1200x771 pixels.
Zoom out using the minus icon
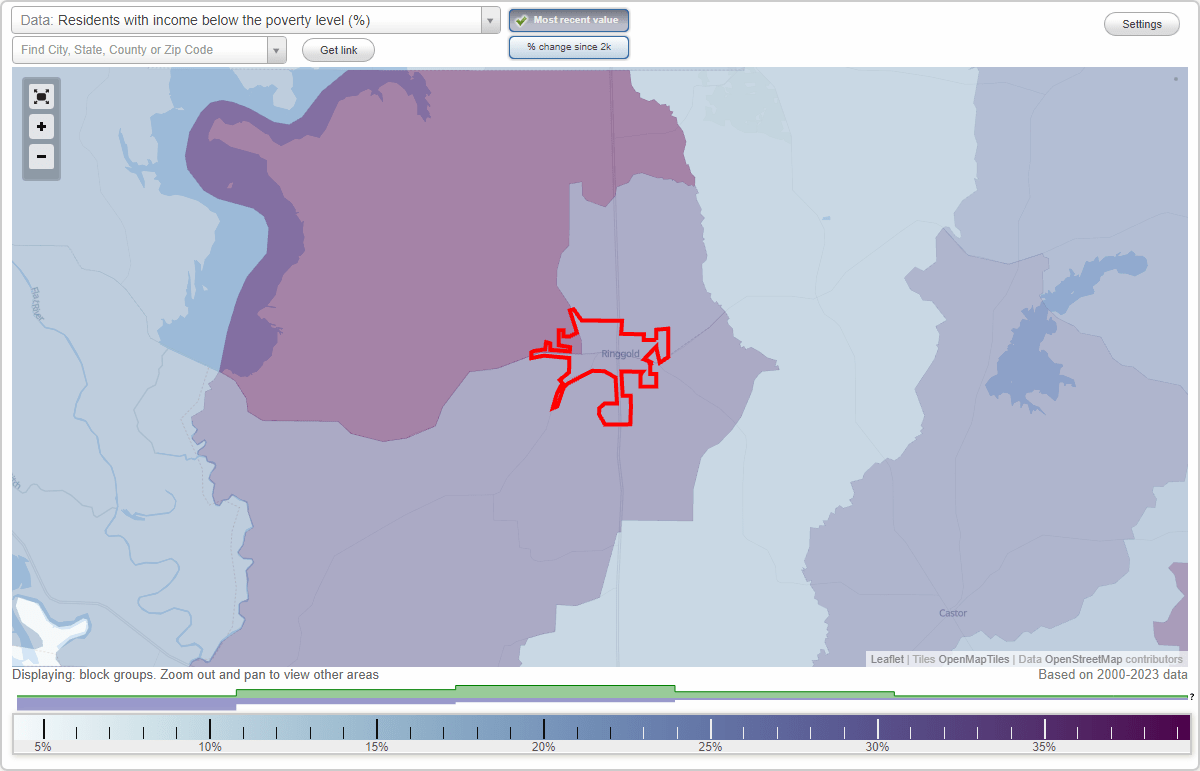(41, 157)
